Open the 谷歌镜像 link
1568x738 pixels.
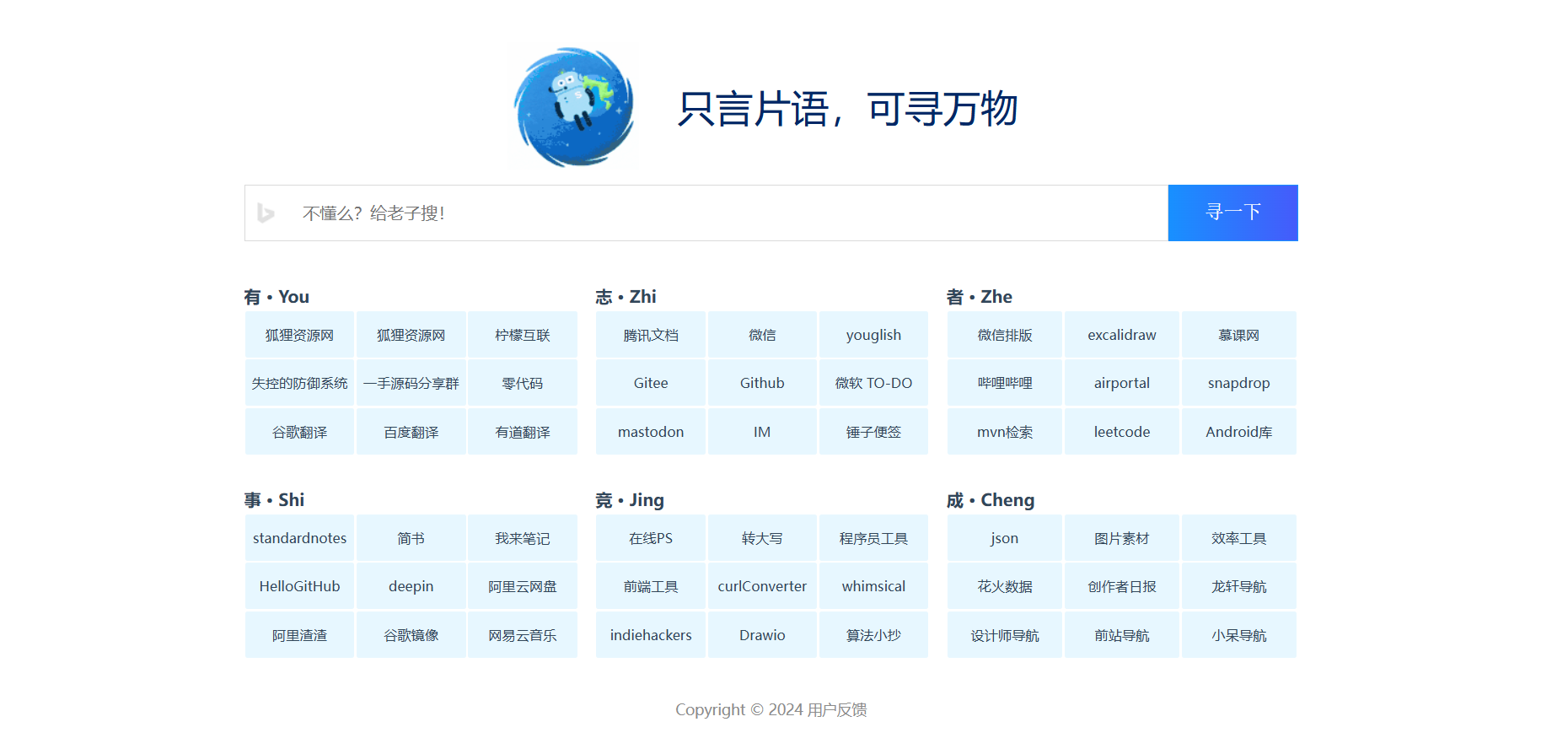(411, 635)
